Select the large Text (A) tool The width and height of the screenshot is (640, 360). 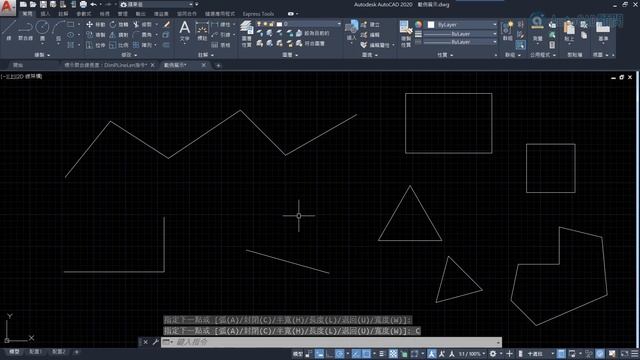coord(184,31)
